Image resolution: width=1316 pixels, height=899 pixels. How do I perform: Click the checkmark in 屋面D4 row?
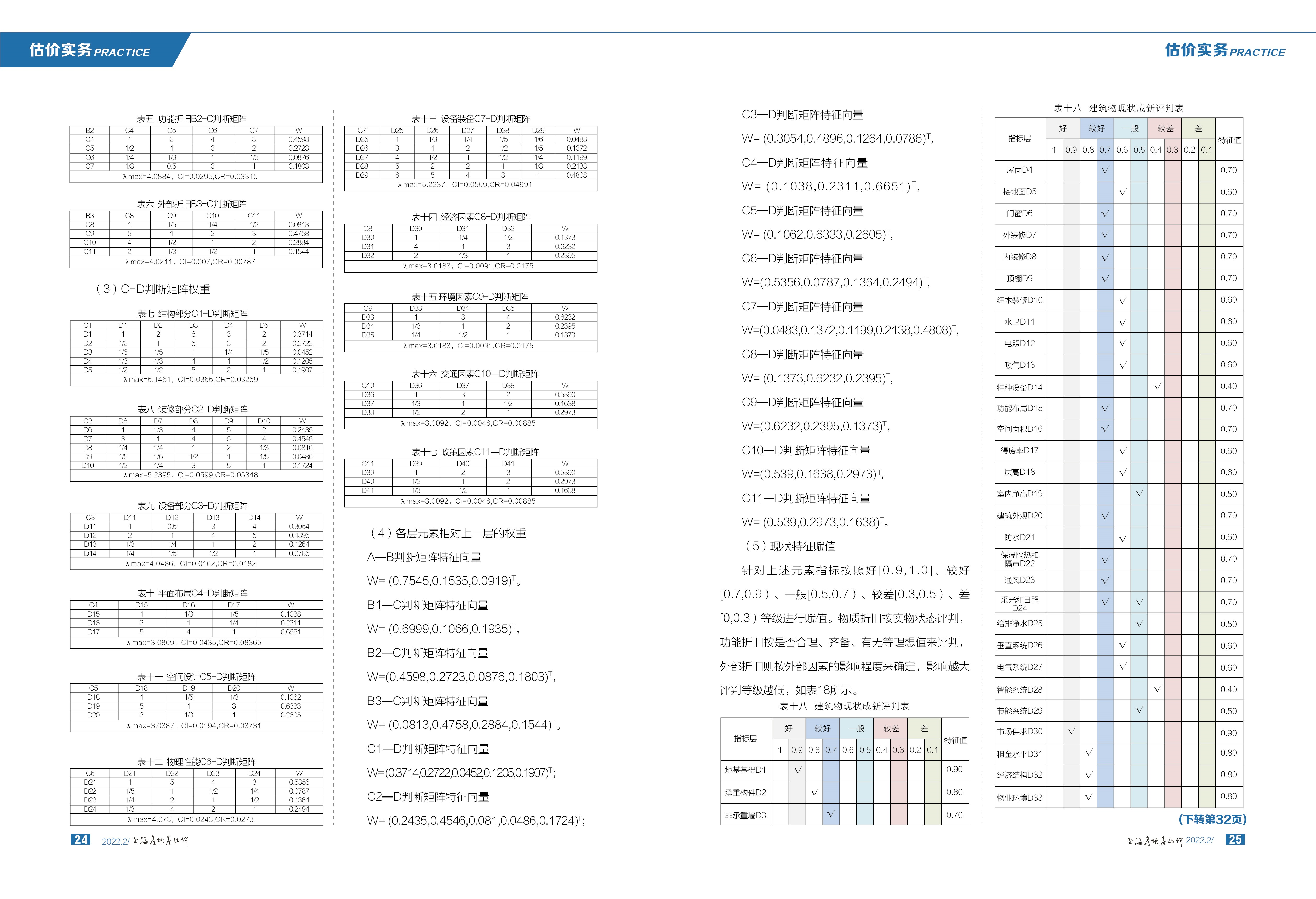tap(1105, 170)
